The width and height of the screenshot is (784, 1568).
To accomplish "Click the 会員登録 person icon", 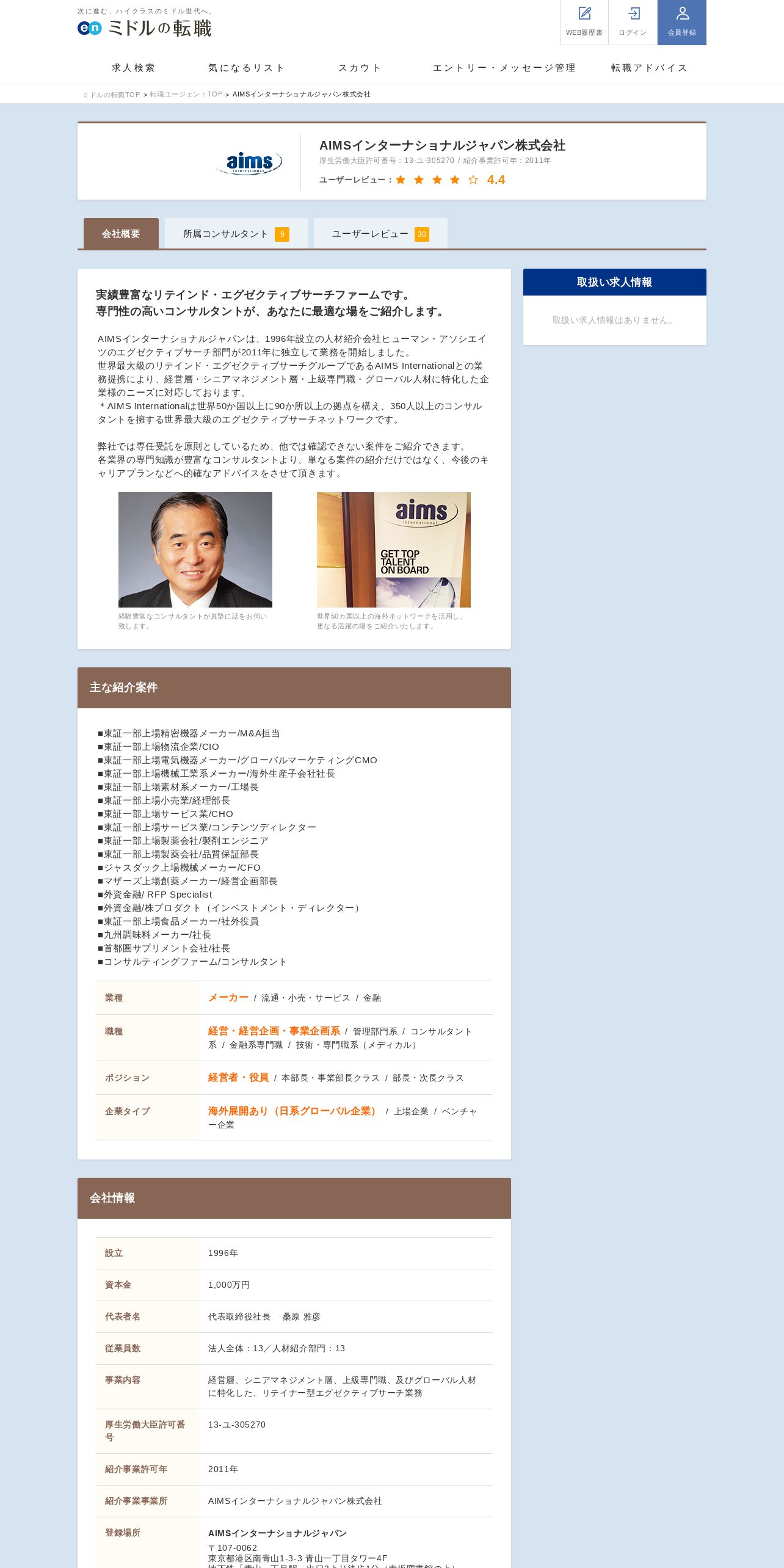I will (x=682, y=13).
